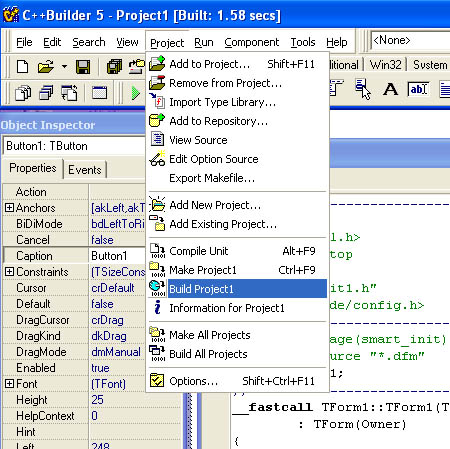Click the Toggle Form/Unit toolbar icon
Screen dimensions: 450x449
pyautogui.click(x=69, y=93)
